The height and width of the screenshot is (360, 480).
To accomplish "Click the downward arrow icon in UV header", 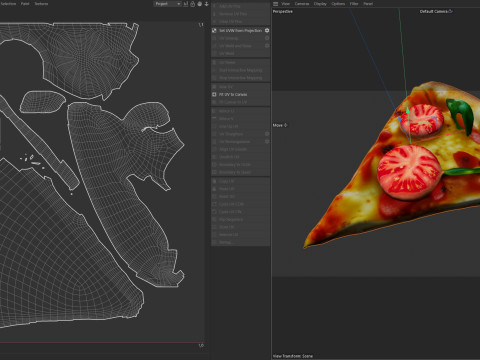I will pos(206,4).
